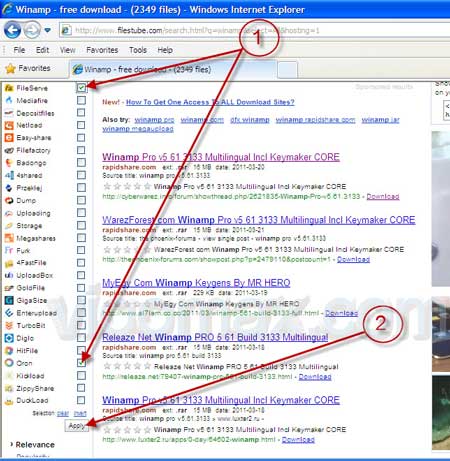
Task: Click the Mediafire host icon
Action: tap(9, 100)
